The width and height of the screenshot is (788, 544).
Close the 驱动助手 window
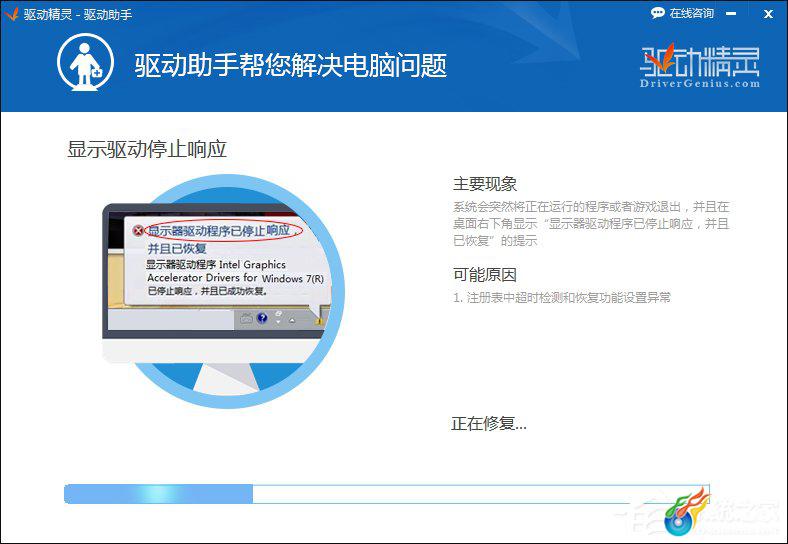click(768, 14)
